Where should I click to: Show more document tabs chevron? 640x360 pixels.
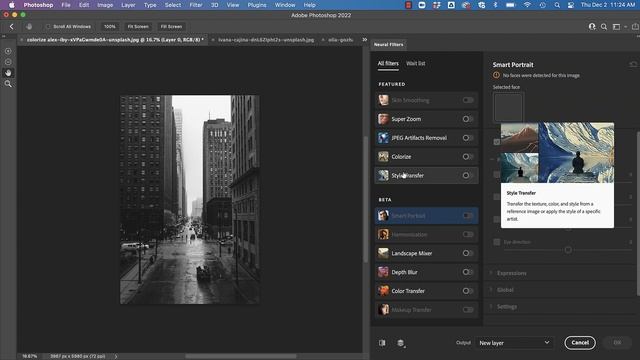[x=364, y=40]
